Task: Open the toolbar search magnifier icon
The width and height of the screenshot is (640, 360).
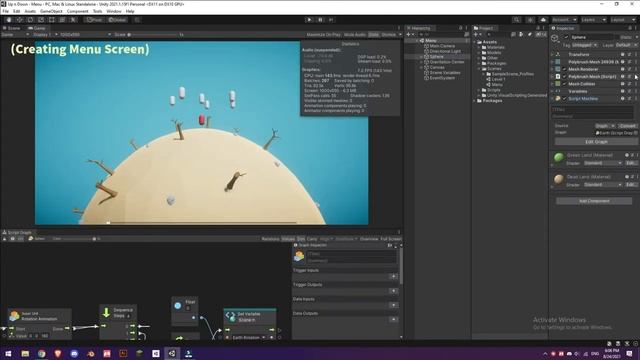Action: point(517,20)
